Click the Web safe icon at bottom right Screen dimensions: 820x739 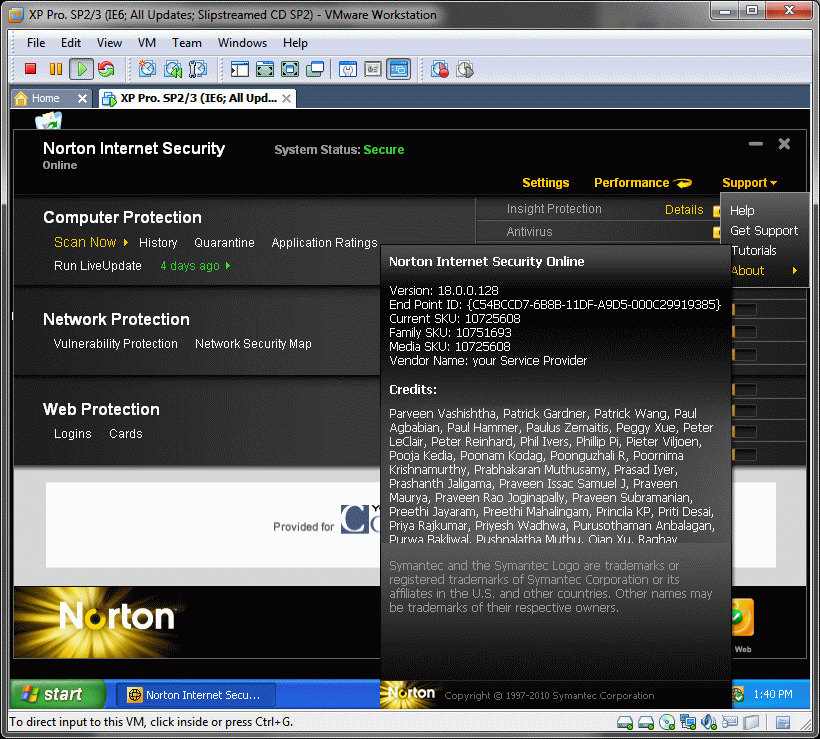742,620
